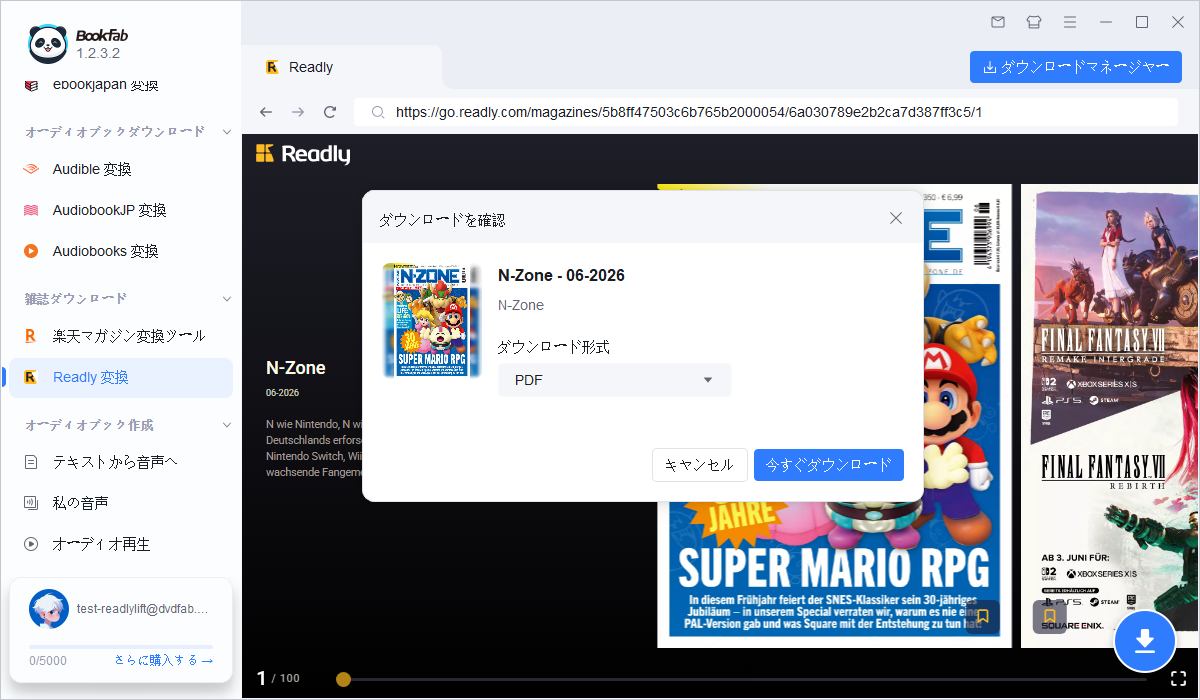Viewport: 1200px width, 700px height.
Task: Bookmark the Final Fantasy VII page
Action: [1049, 616]
